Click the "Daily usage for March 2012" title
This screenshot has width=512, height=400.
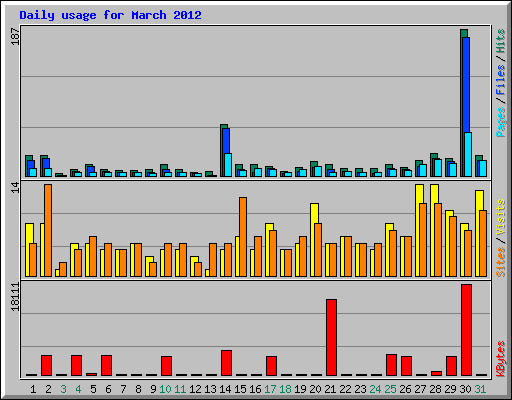[x=110, y=15]
